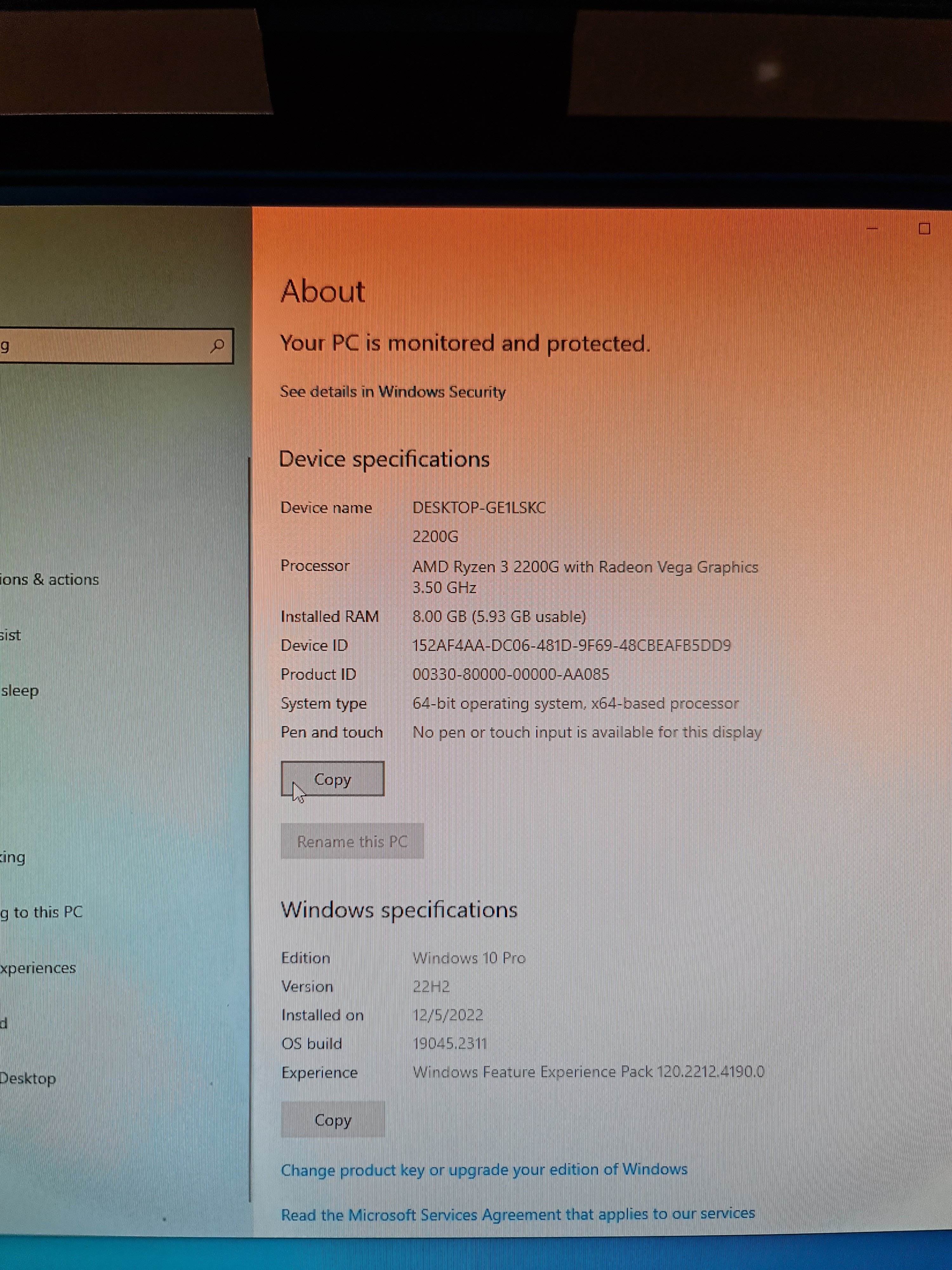Open the Multitasking sidebar entry
The width and height of the screenshot is (952, 1270).
pos(13,857)
